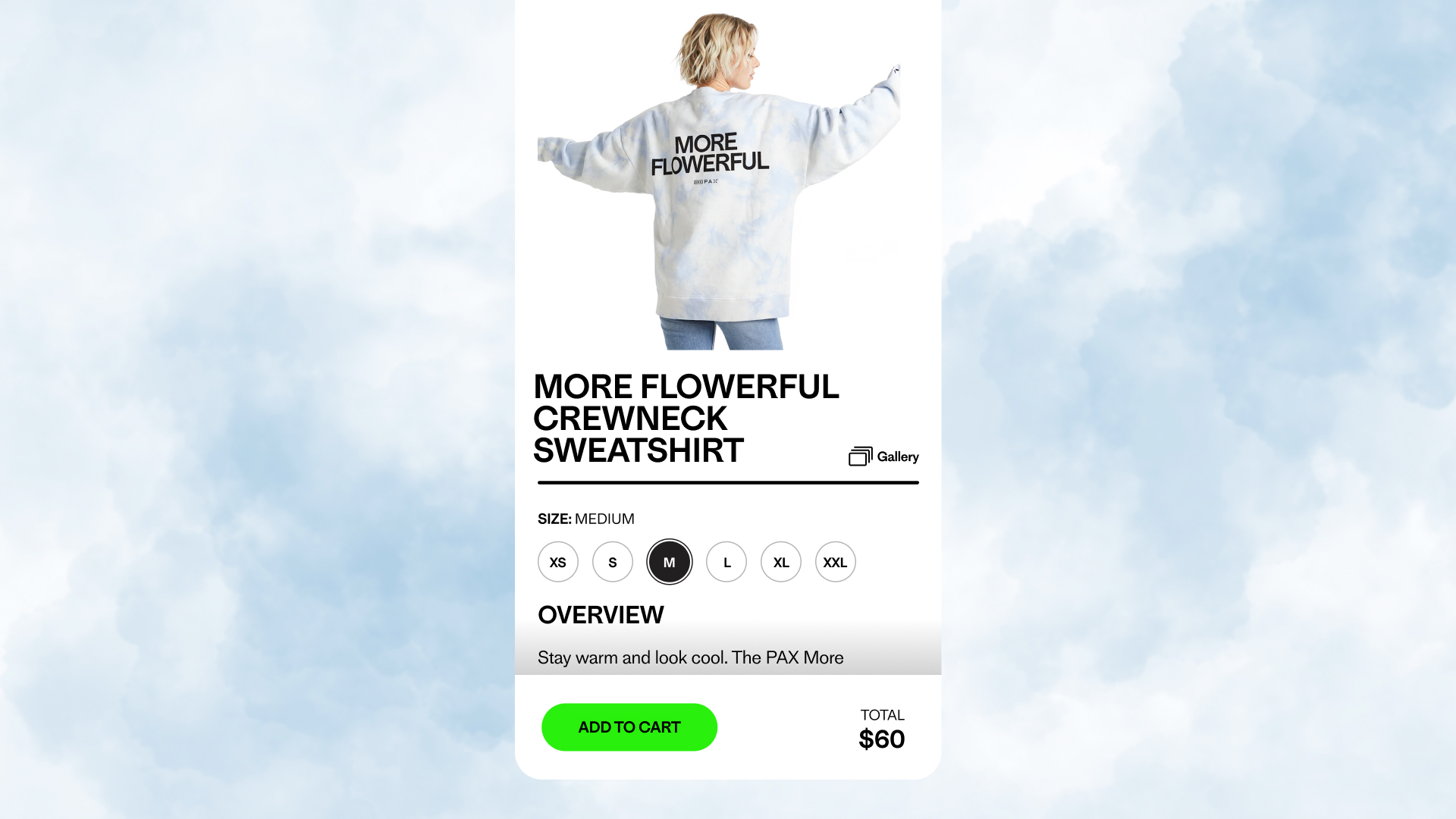Open the sweatshirt model photo
Viewport: 1456px width, 819px height.
coord(719,180)
